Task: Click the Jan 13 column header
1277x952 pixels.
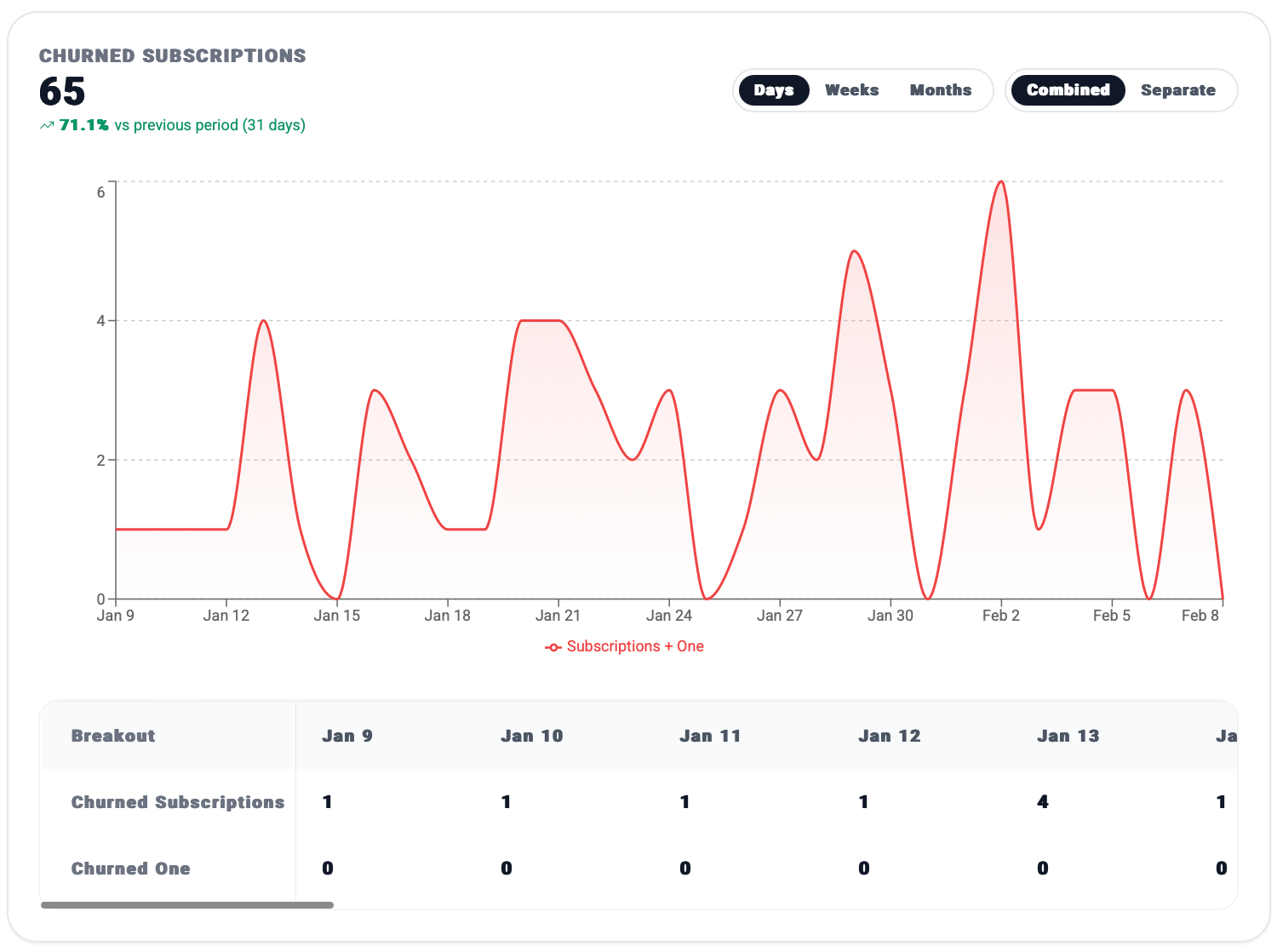Action: point(1068,736)
